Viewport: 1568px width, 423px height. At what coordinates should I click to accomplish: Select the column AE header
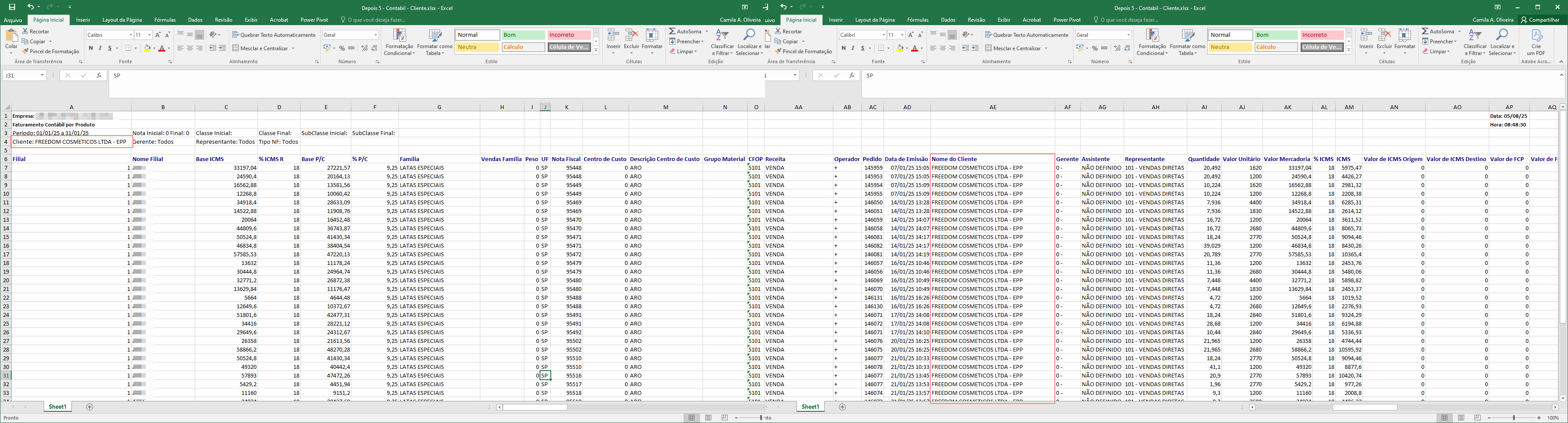point(992,107)
